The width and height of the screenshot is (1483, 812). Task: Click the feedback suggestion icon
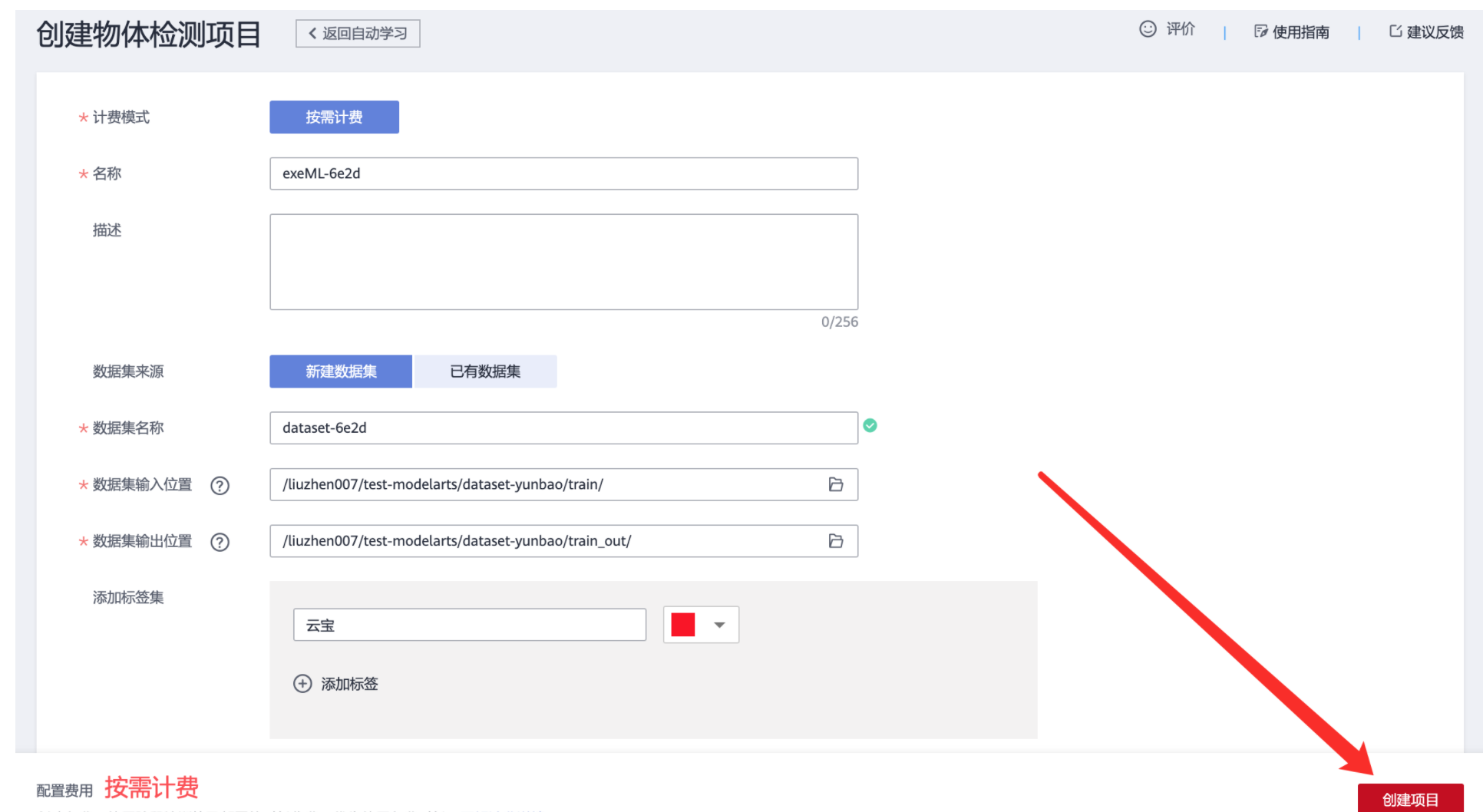pyautogui.click(x=1395, y=31)
